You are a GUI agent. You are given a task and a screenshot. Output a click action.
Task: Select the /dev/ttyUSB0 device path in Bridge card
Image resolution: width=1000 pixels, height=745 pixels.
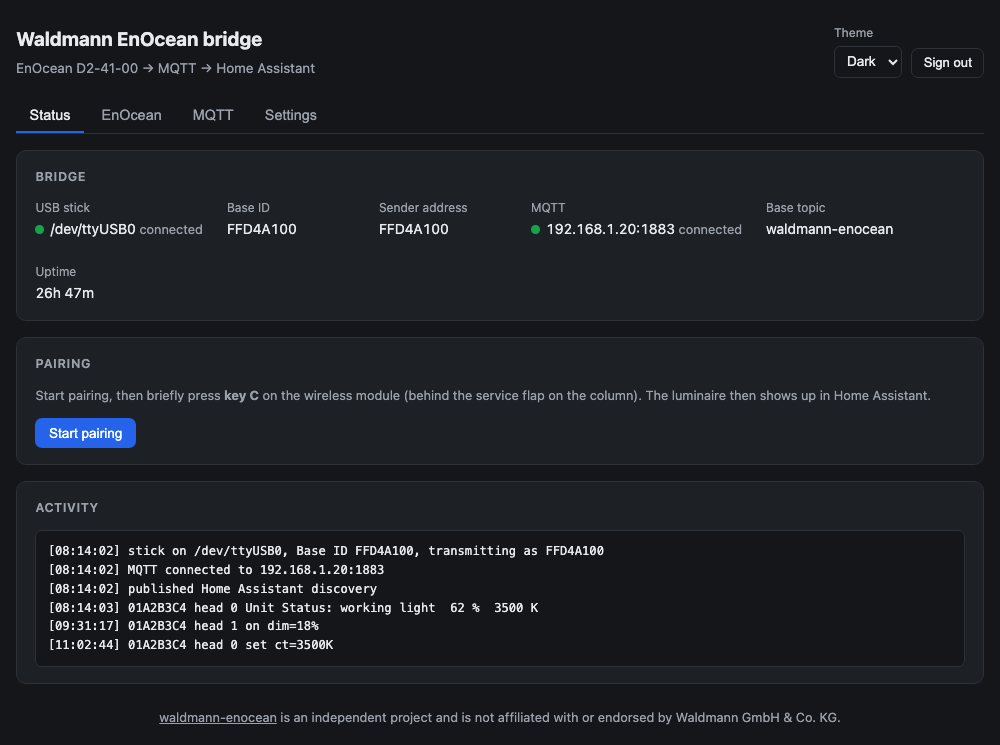tap(93, 229)
